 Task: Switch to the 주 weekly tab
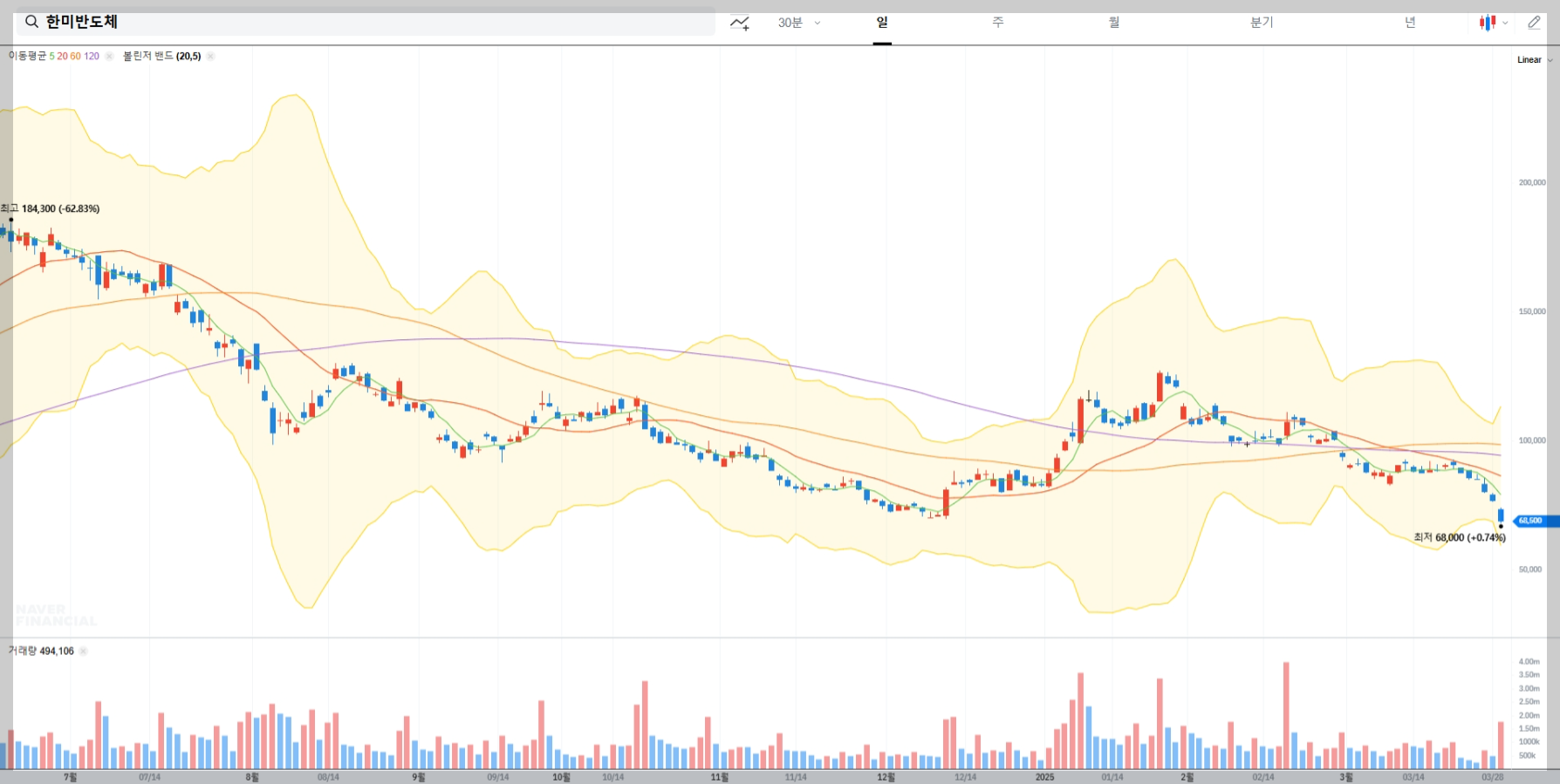pos(998,23)
